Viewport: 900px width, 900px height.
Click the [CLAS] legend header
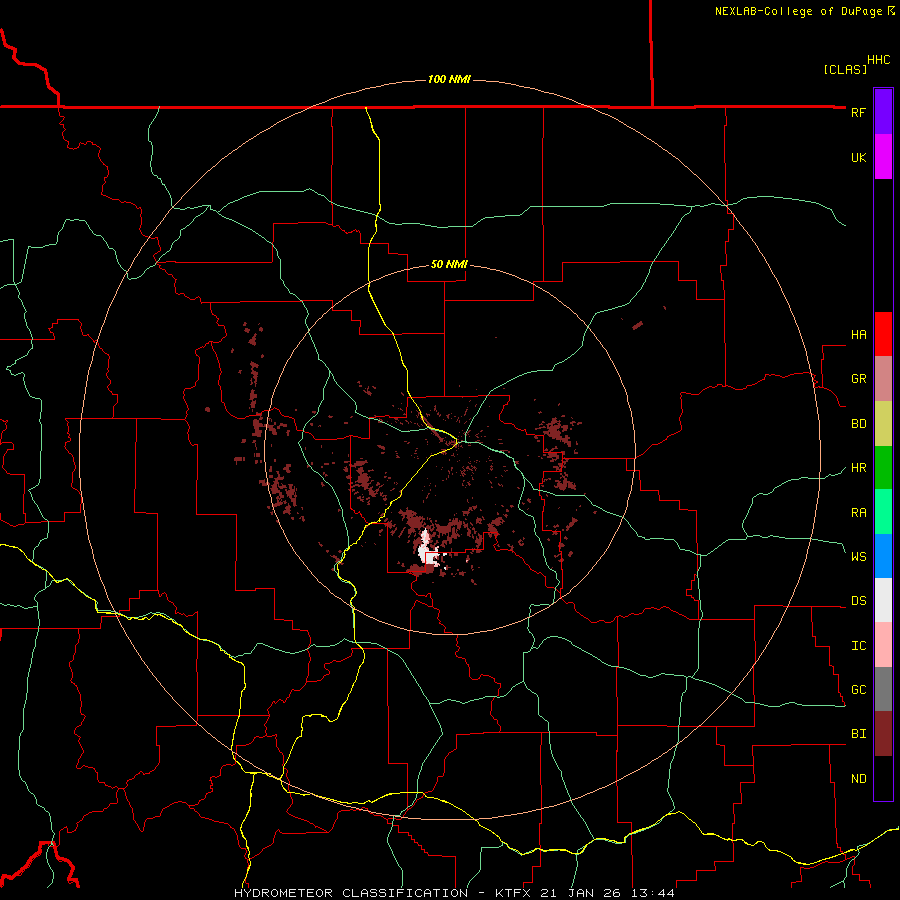(845, 69)
